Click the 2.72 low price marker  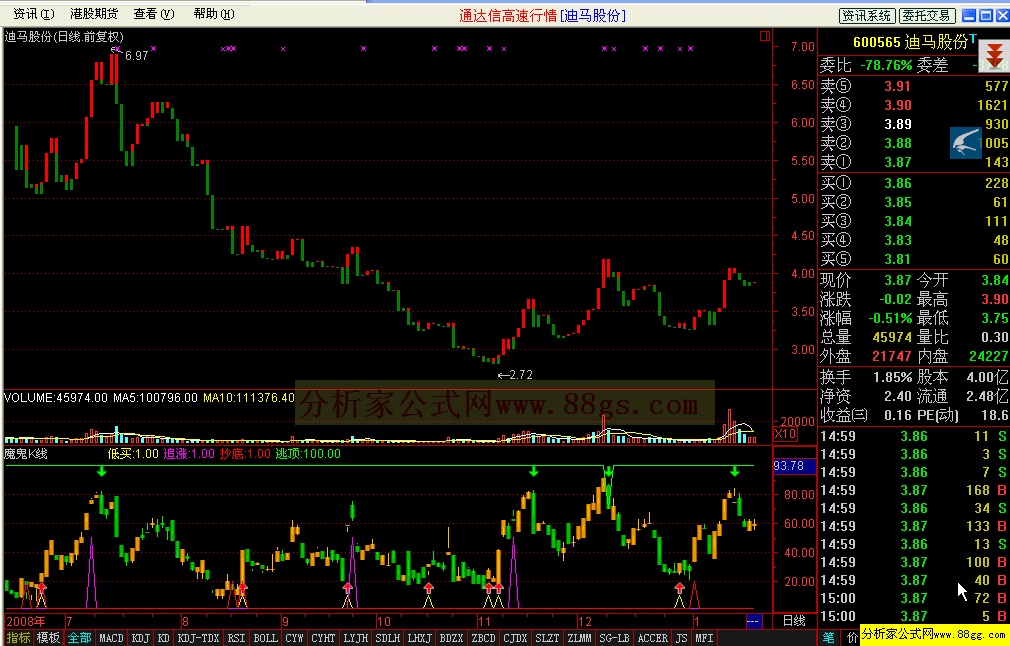520,375
